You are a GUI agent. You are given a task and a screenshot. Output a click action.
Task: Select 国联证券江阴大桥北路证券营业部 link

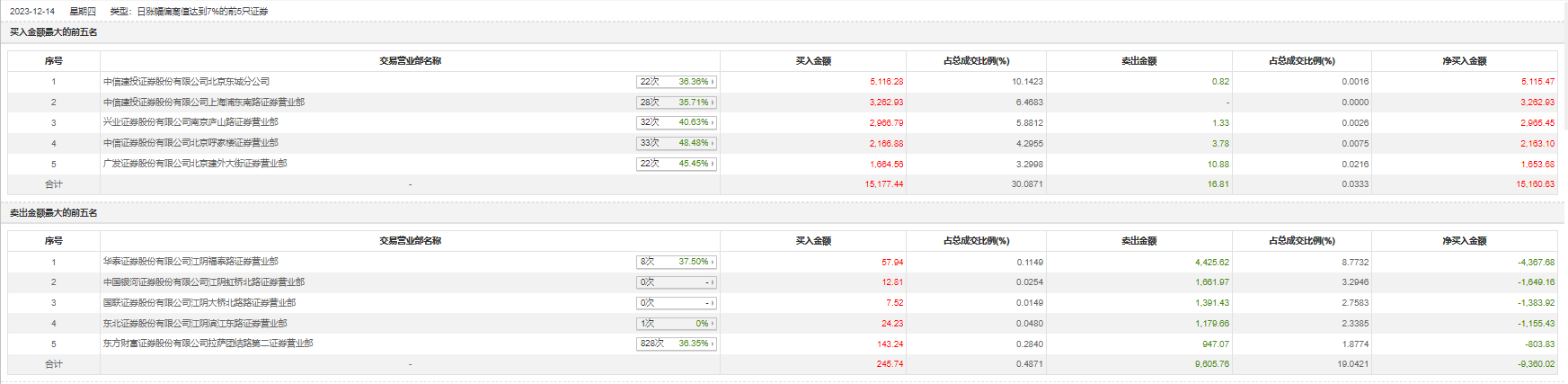click(x=199, y=303)
